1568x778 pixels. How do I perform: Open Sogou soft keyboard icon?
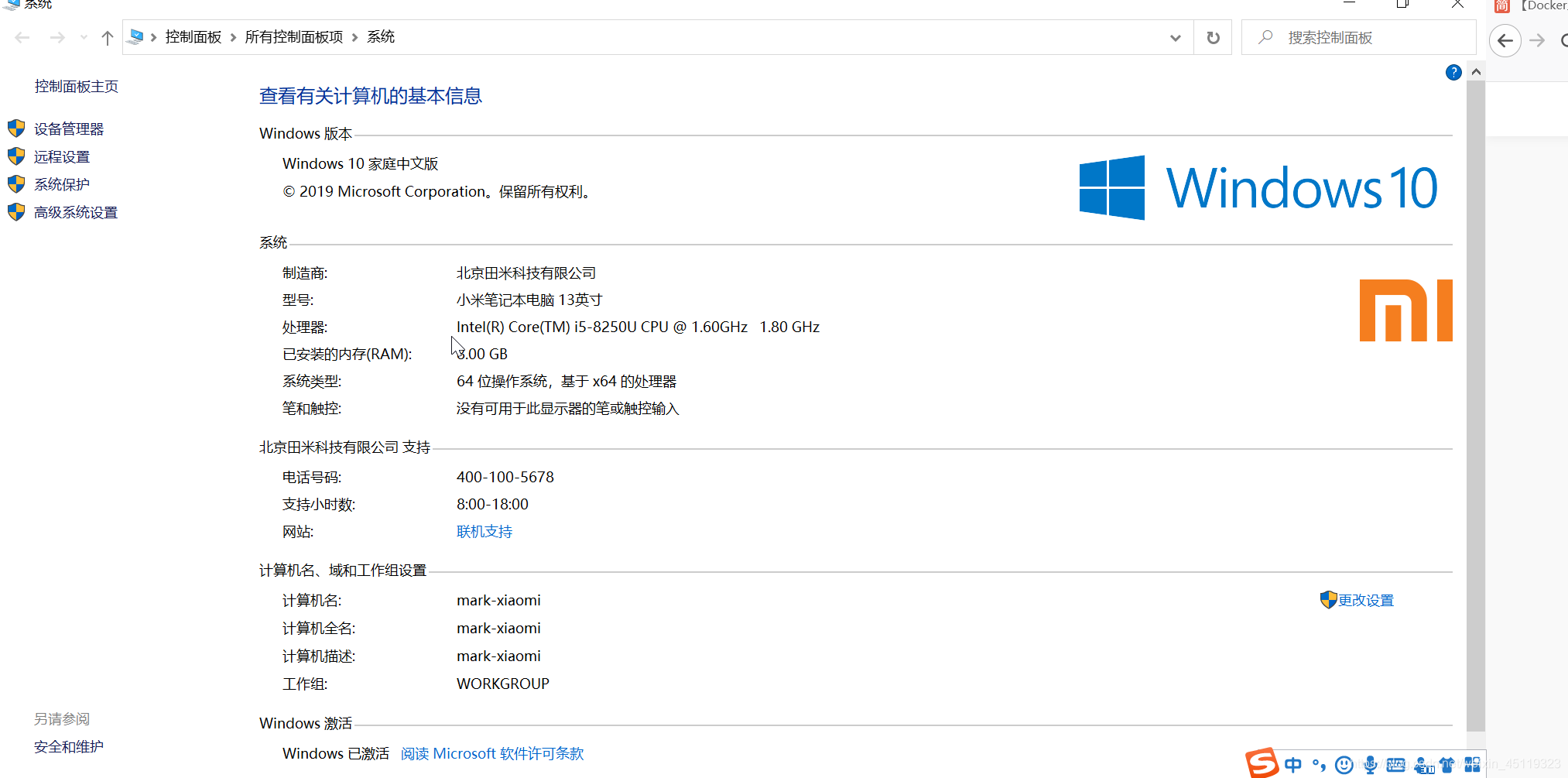coord(1395,765)
